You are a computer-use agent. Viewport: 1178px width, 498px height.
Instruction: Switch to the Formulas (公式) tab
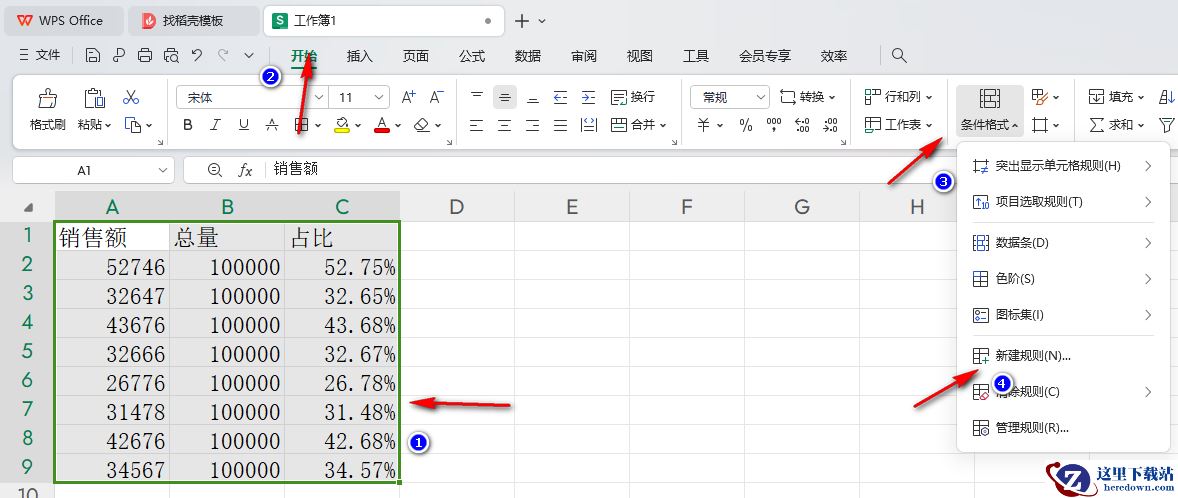click(x=472, y=56)
